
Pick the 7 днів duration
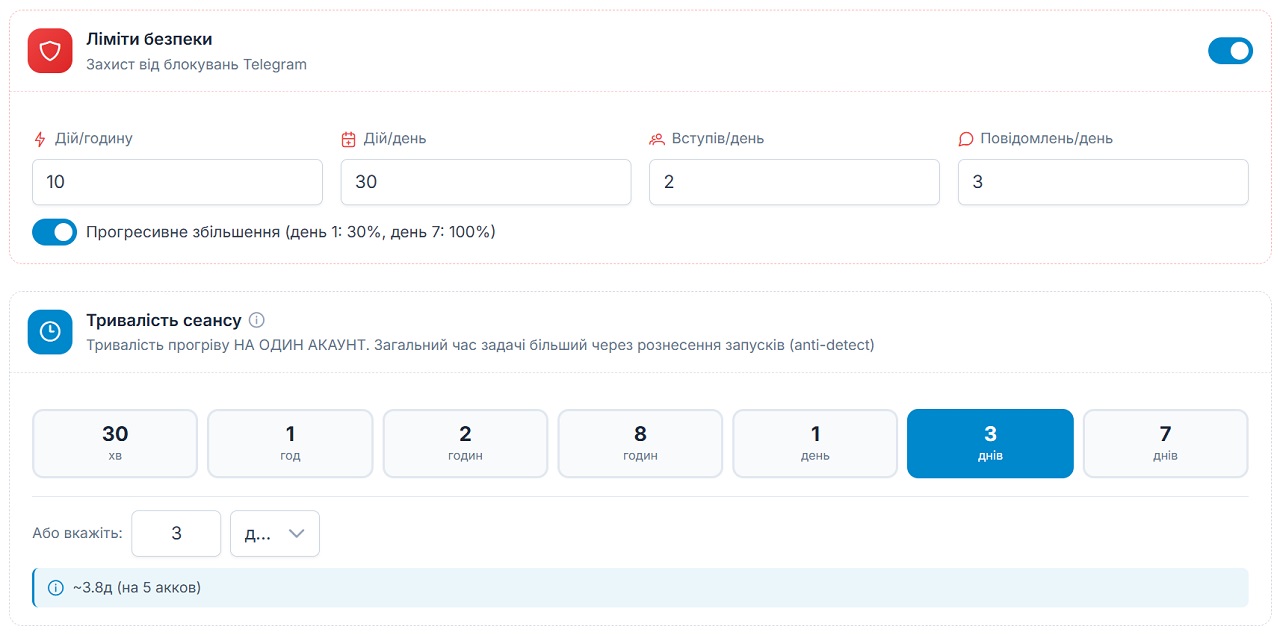1166,444
